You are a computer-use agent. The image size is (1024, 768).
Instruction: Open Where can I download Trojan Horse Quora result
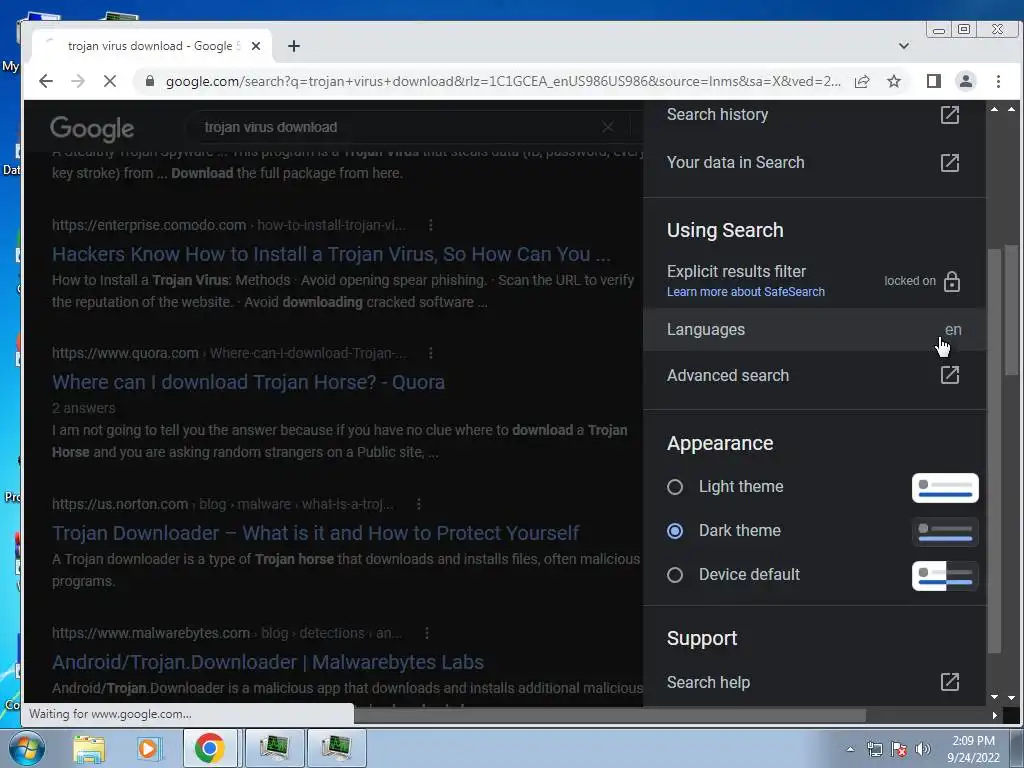(x=248, y=382)
